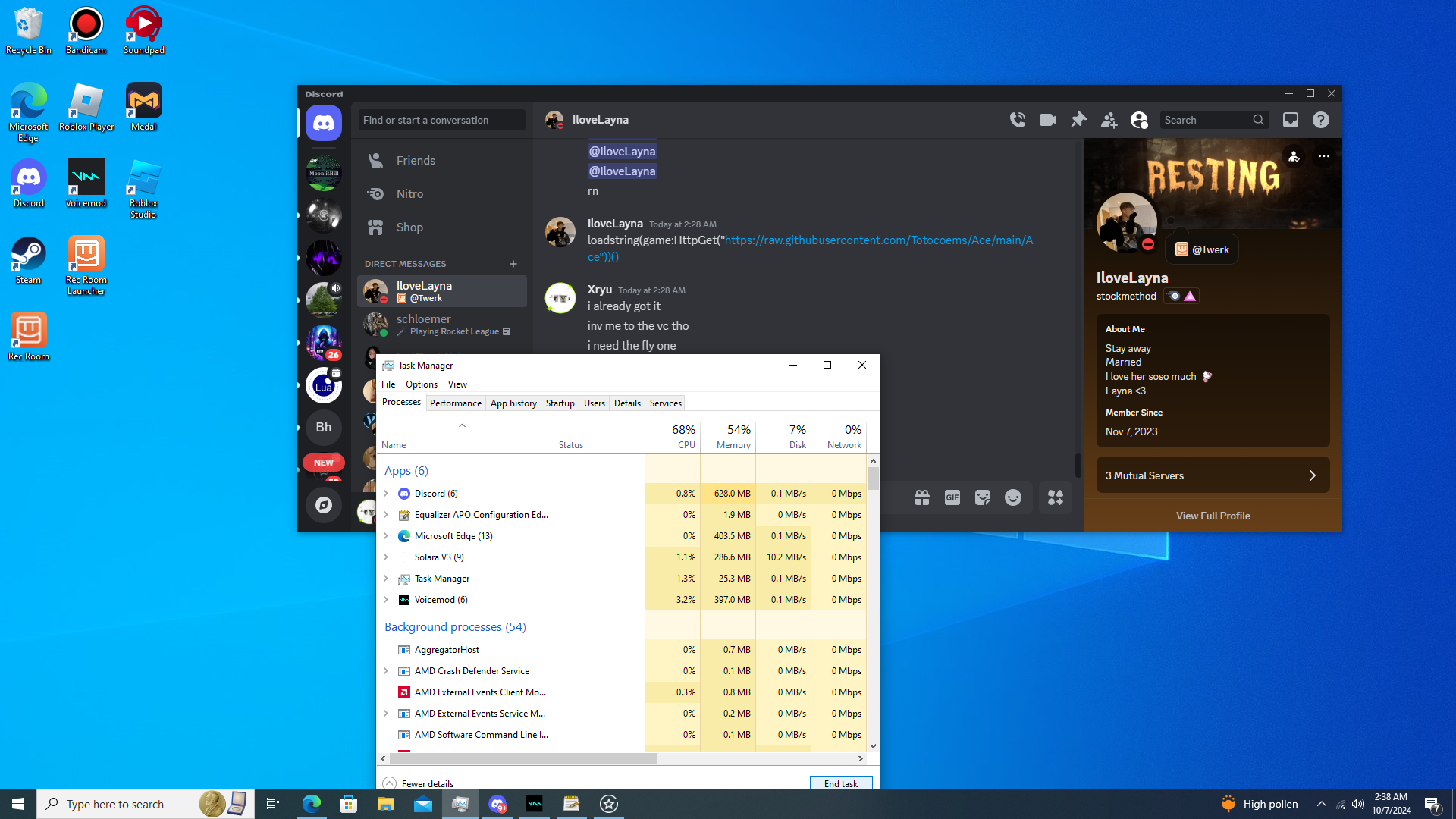Click the Task Manager horizontal scrollbar
Image resolution: width=1456 pixels, height=819 pixels.
point(523,758)
